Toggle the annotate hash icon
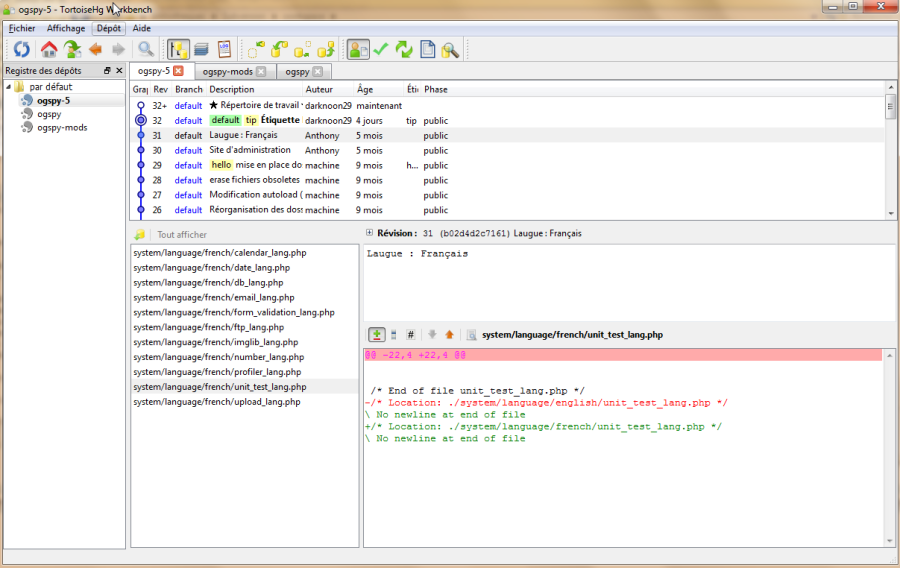The image size is (900, 568). (x=410, y=334)
